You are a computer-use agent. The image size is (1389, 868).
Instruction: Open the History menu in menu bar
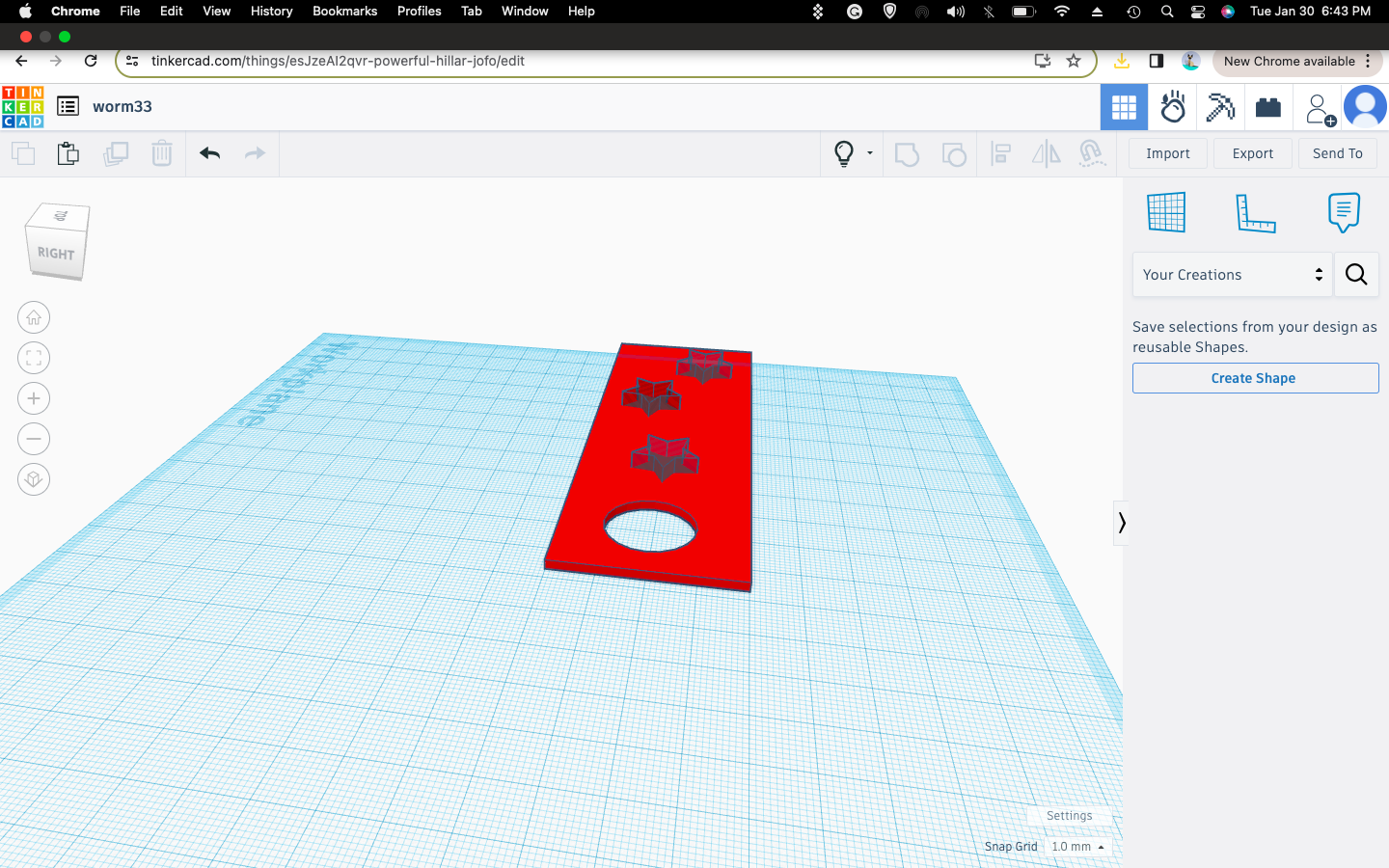coord(271,11)
